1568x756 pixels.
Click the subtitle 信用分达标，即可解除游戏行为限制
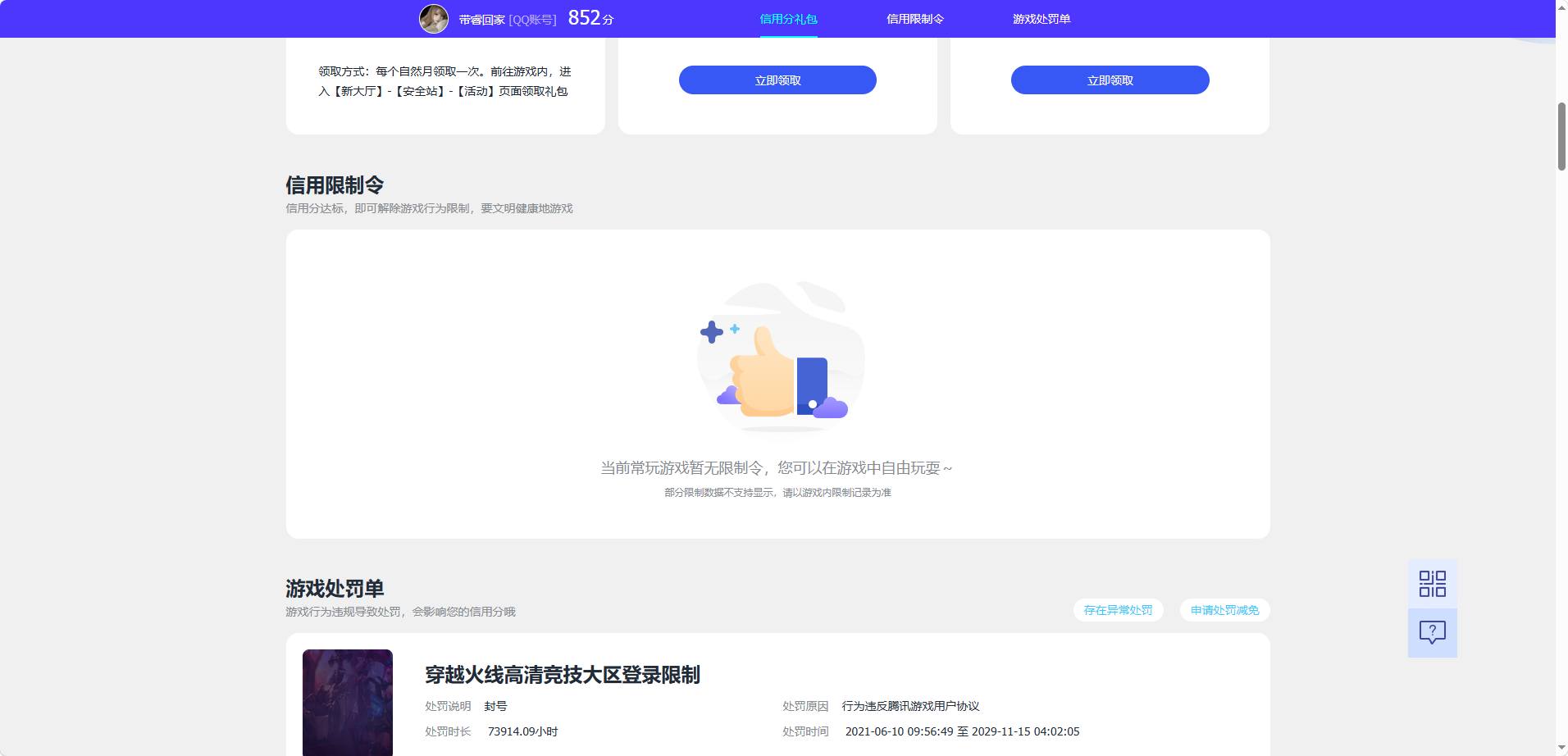(x=429, y=208)
